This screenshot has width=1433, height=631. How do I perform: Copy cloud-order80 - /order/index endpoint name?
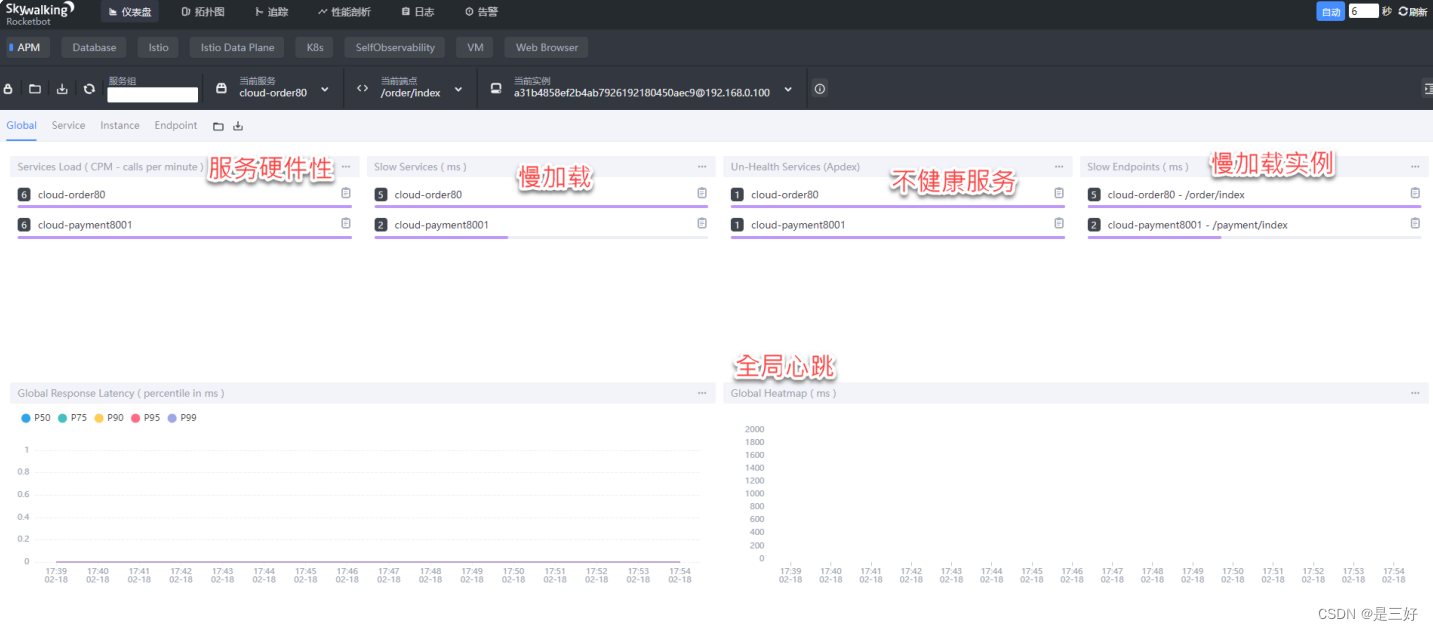click(x=1415, y=193)
